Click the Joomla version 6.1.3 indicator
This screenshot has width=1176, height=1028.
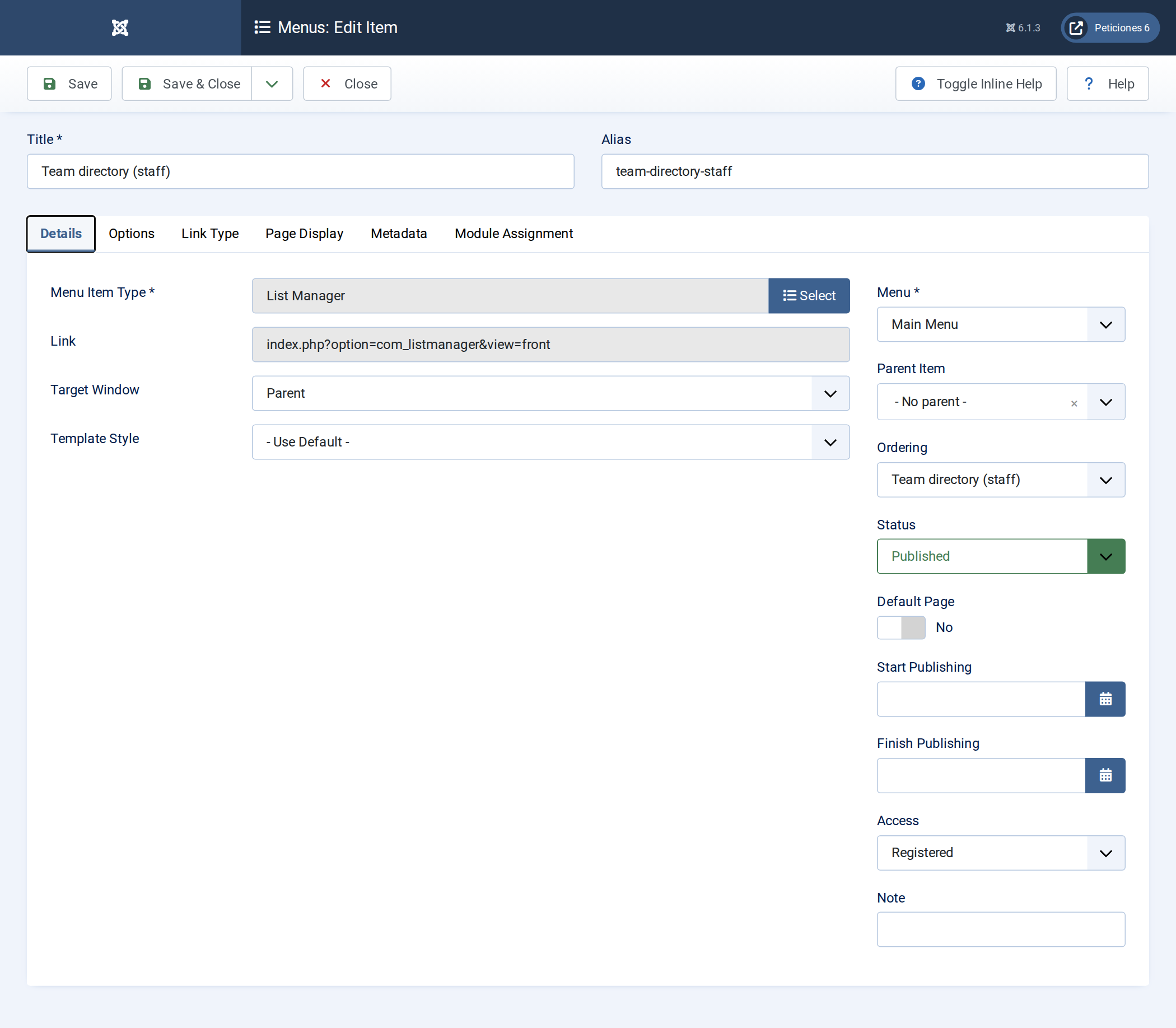tap(1023, 27)
